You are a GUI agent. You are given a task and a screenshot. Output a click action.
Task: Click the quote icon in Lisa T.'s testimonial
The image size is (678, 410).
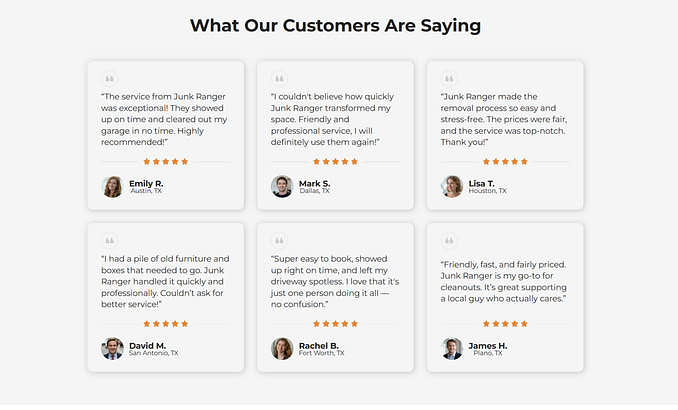[450, 78]
